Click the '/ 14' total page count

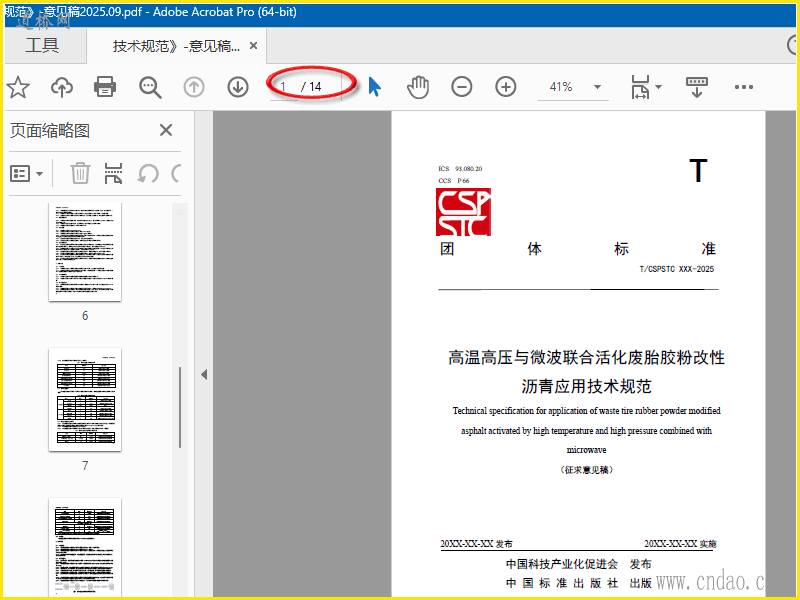pyautogui.click(x=311, y=87)
